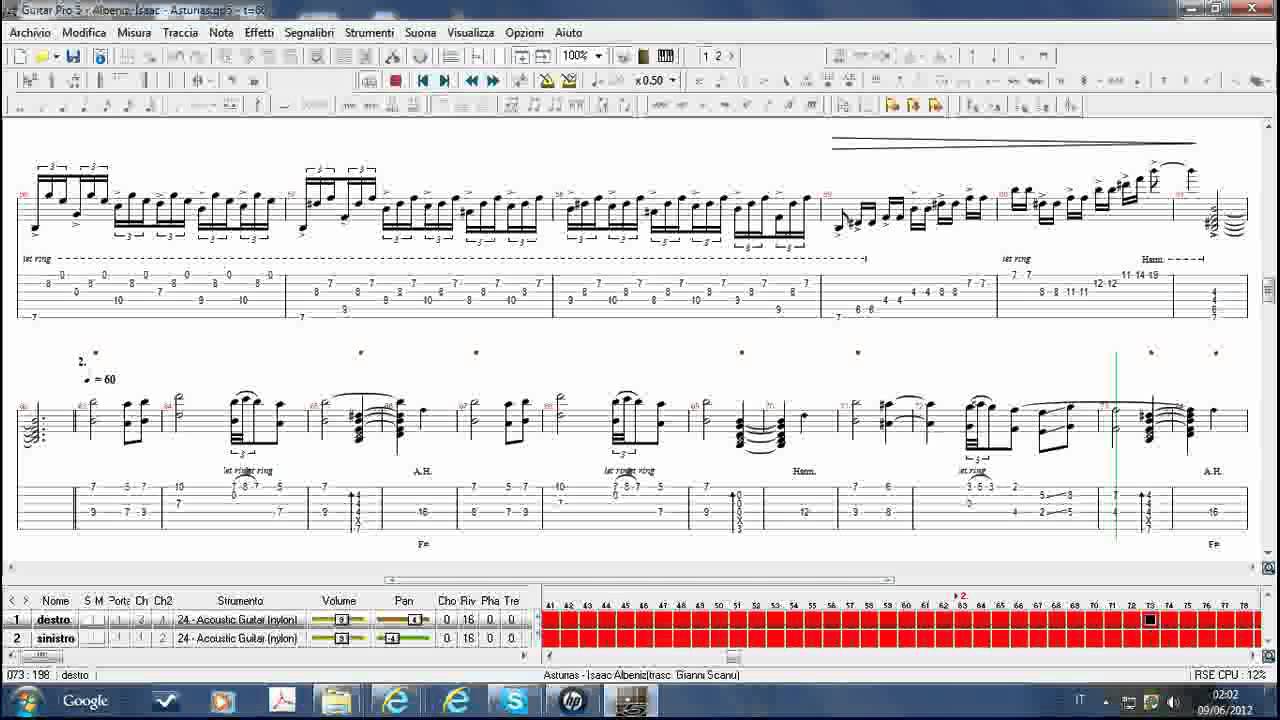Open the Opzioni menu
Image resolution: width=1280 pixels, height=720 pixels.
(x=524, y=32)
